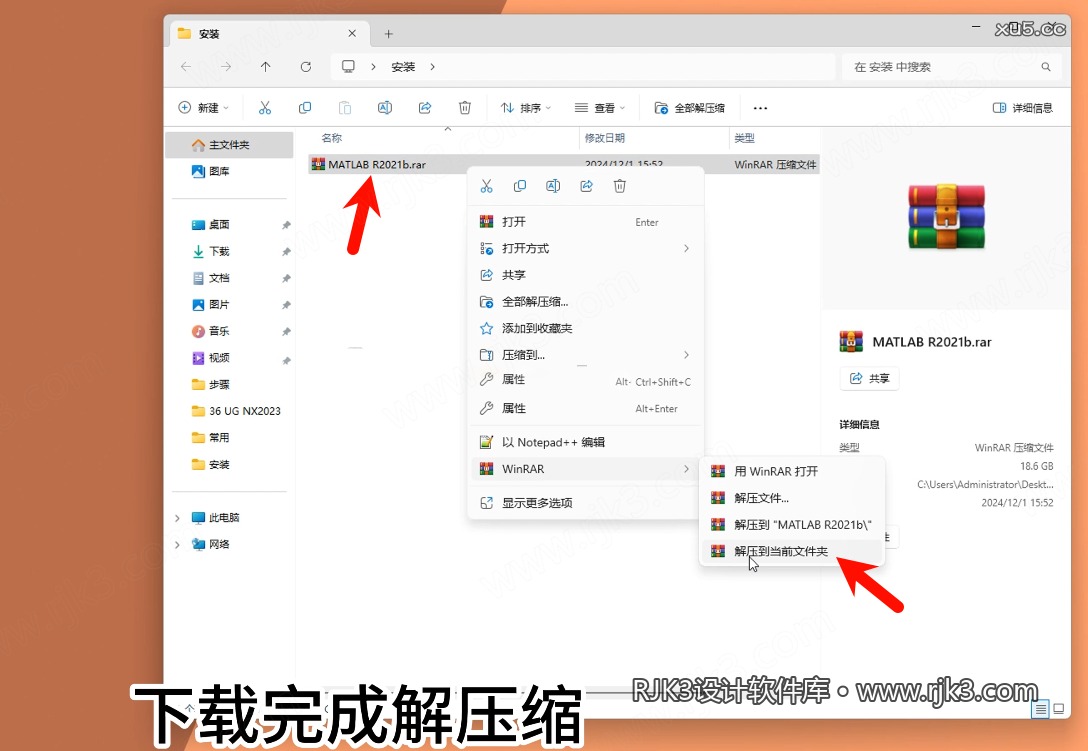
Task: Open the 排序 sort dropdown
Action: click(526, 108)
